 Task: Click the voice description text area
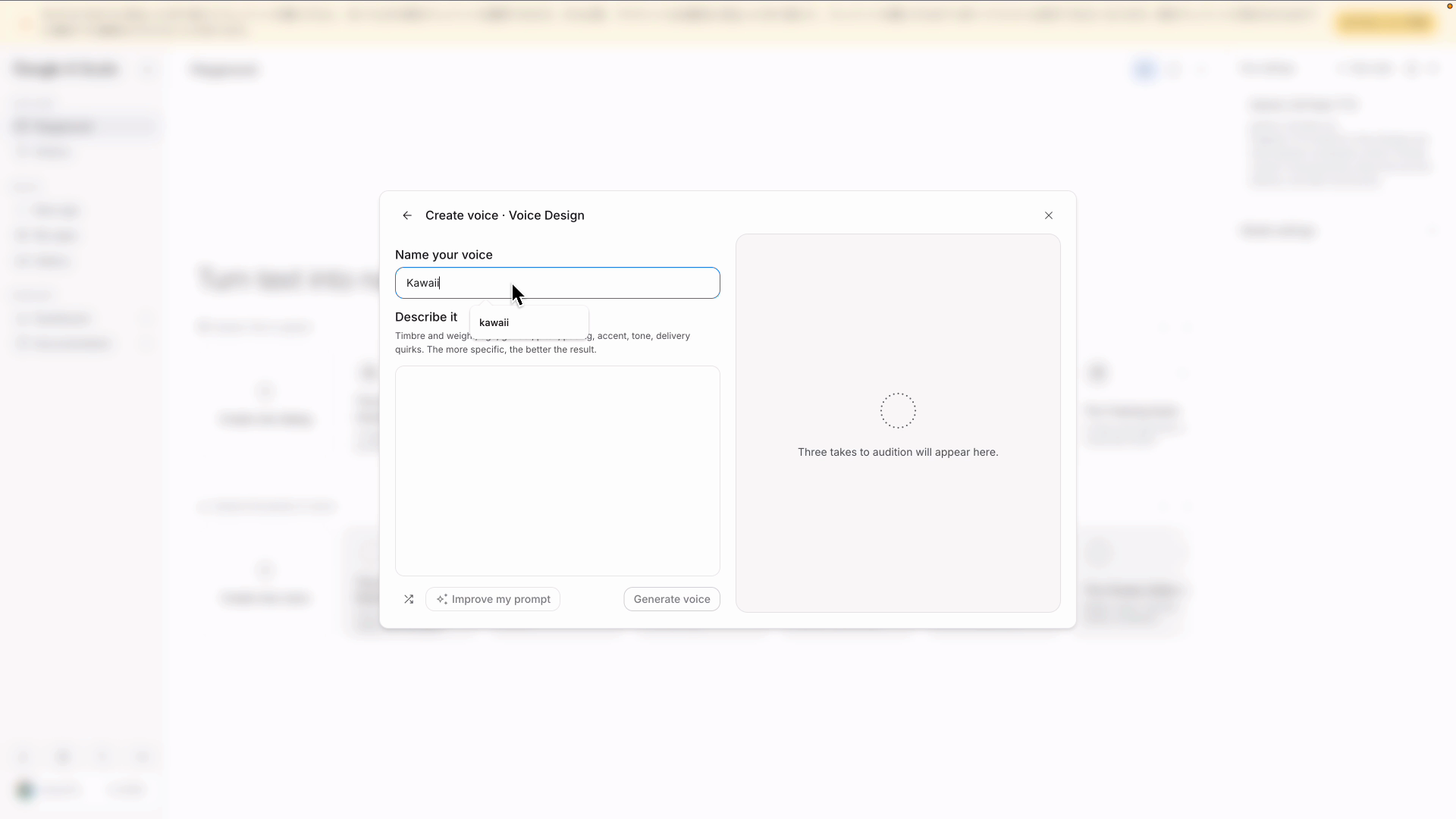tap(557, 471)
